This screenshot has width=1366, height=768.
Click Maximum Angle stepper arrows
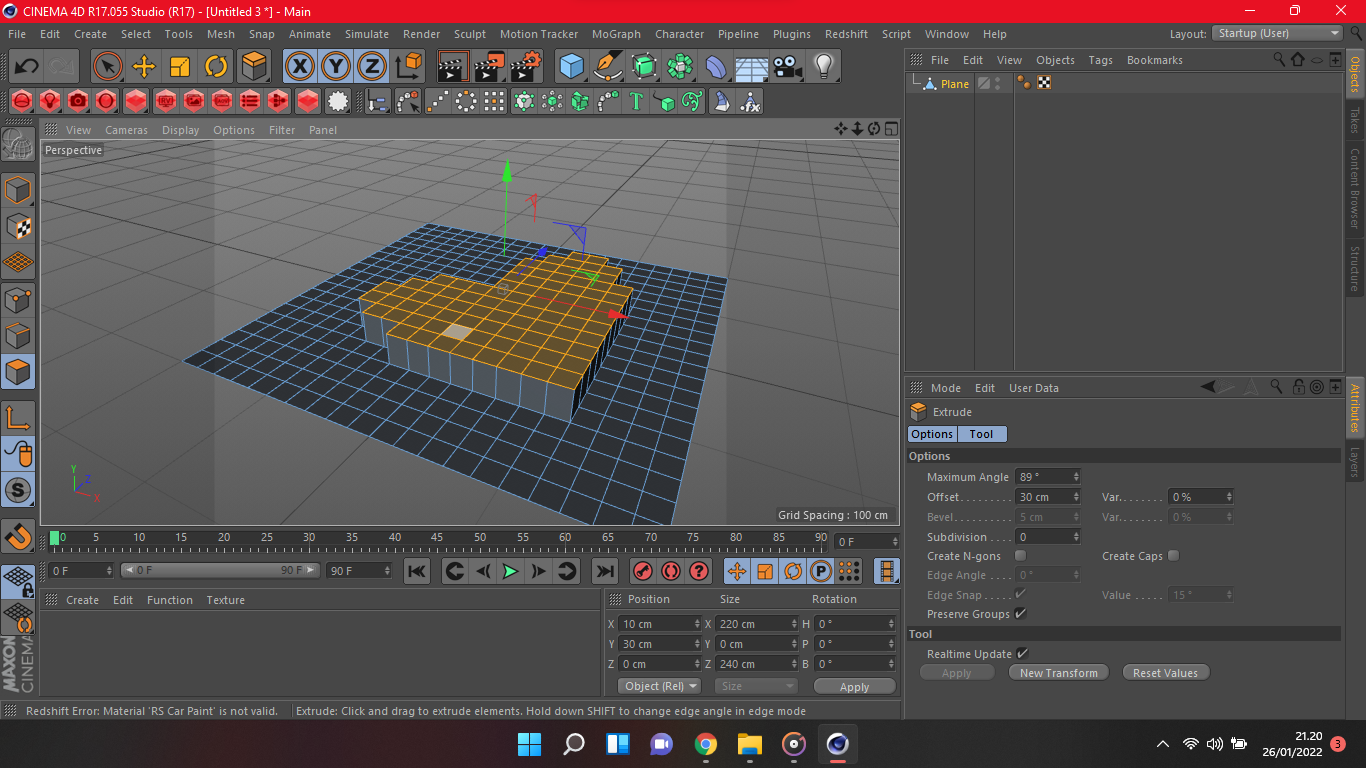point(1076,477)
